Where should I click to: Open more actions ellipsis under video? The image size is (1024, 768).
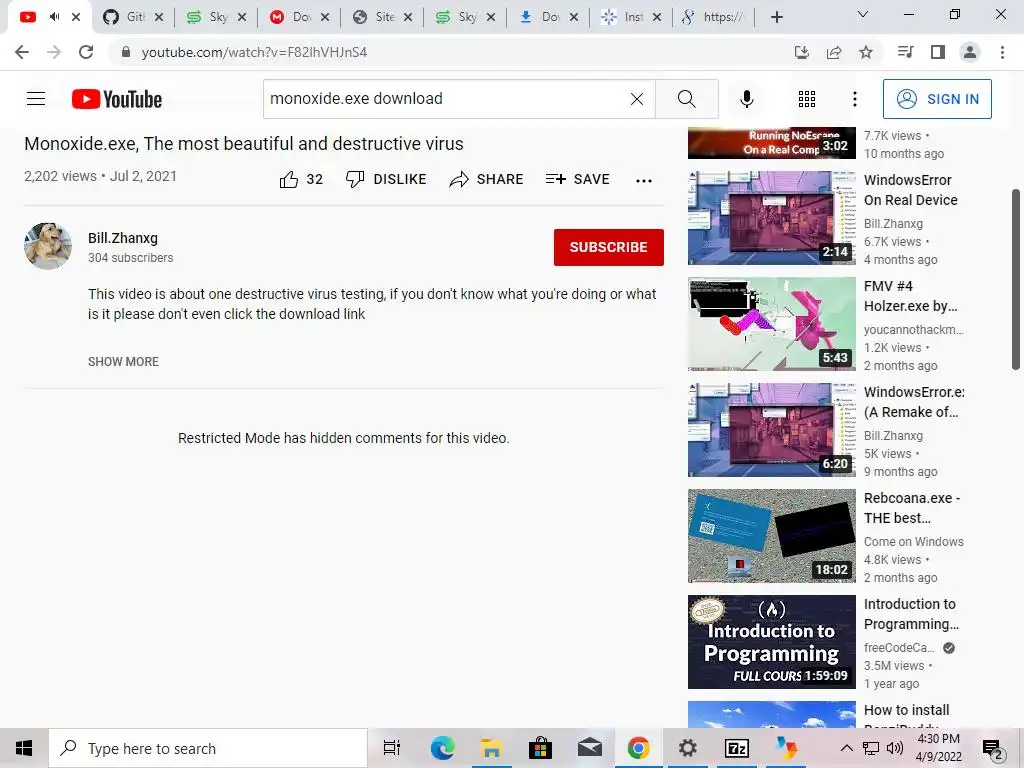[x=643, y=181]
